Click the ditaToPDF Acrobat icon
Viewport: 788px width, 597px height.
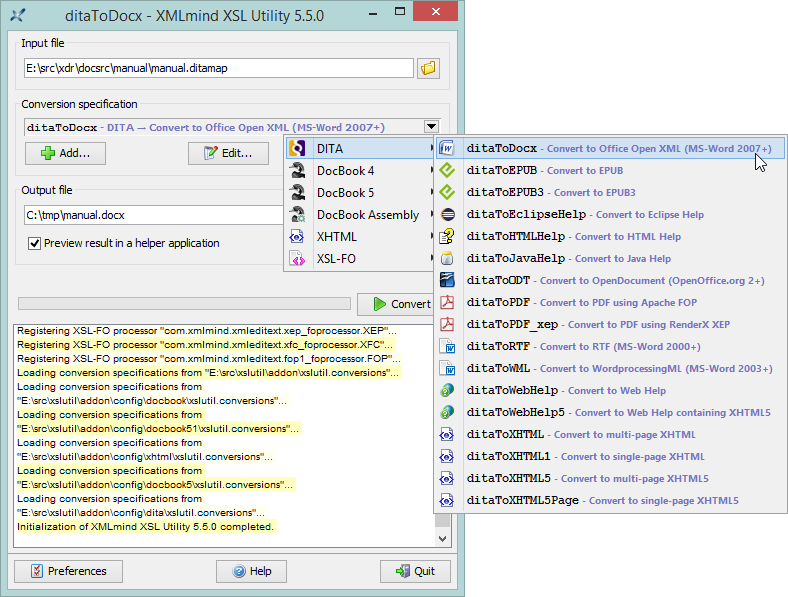pos(447,303)
